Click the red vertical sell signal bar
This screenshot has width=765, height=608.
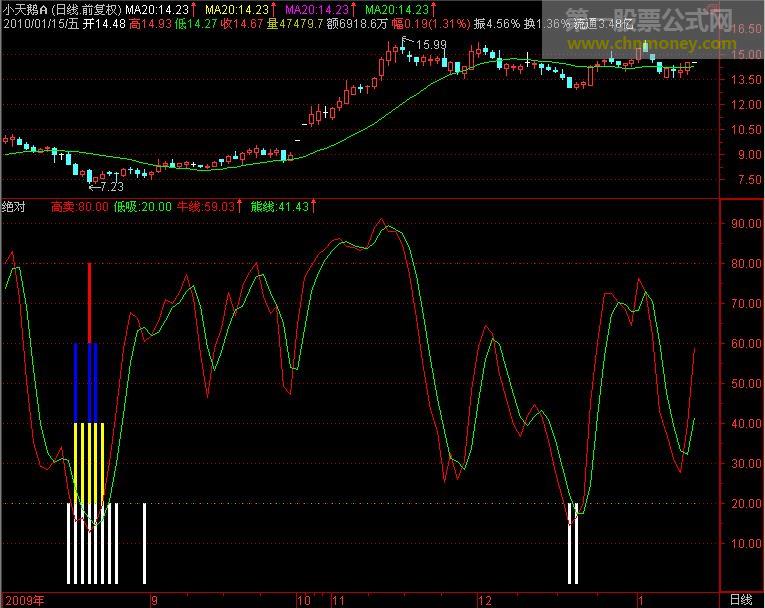point(89,302)
